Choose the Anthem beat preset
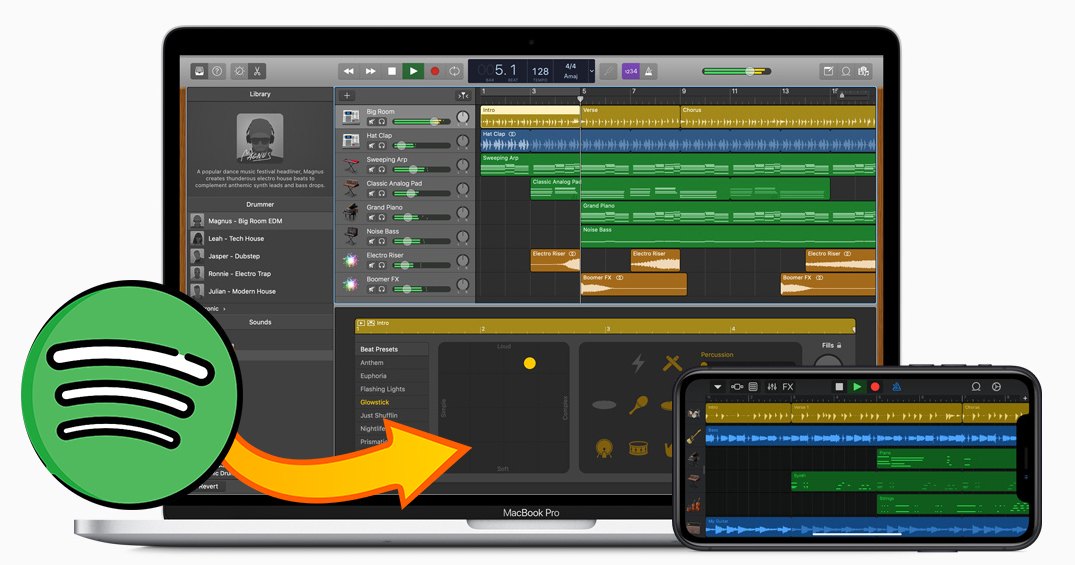 372,363
